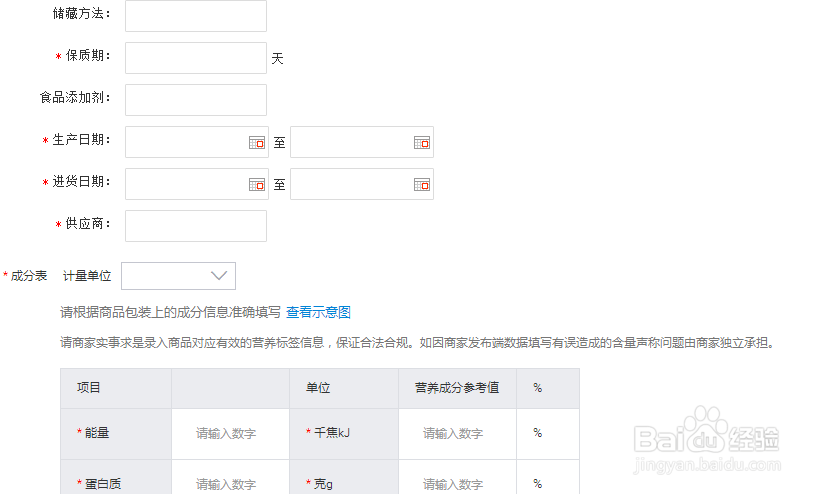This screenshot has height=494, width=826.
Task: Click the 能量 营养成分参考值 field
Action: (457, 433)
